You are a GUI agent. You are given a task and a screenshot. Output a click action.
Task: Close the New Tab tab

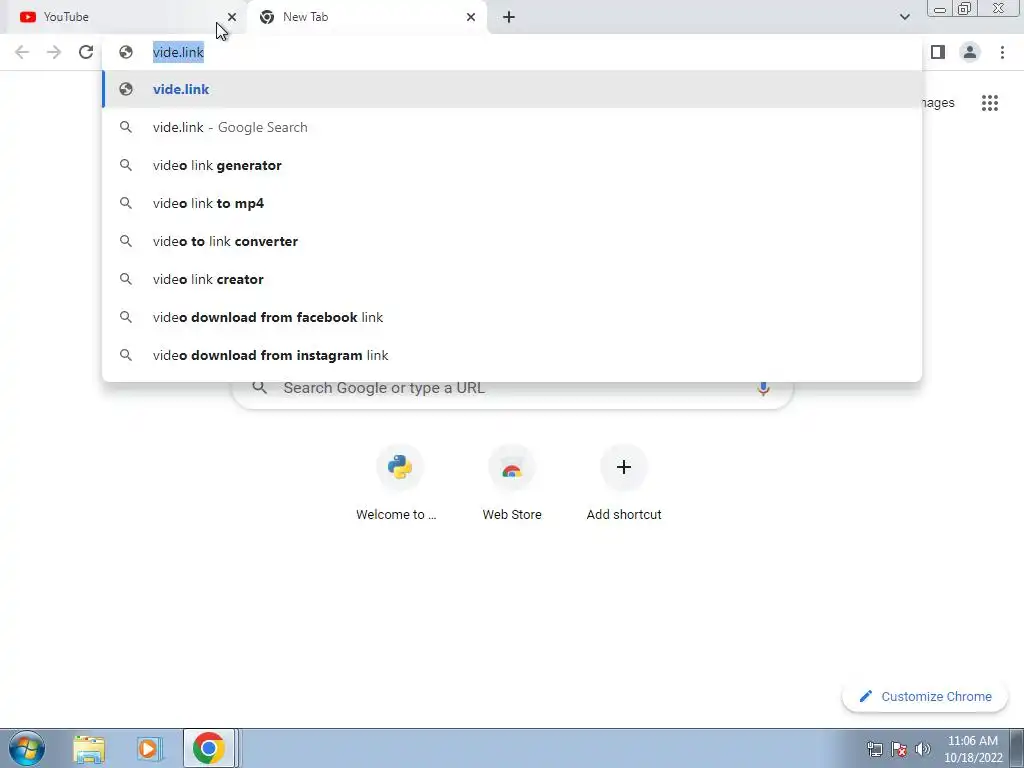click(x=471, y=17)
